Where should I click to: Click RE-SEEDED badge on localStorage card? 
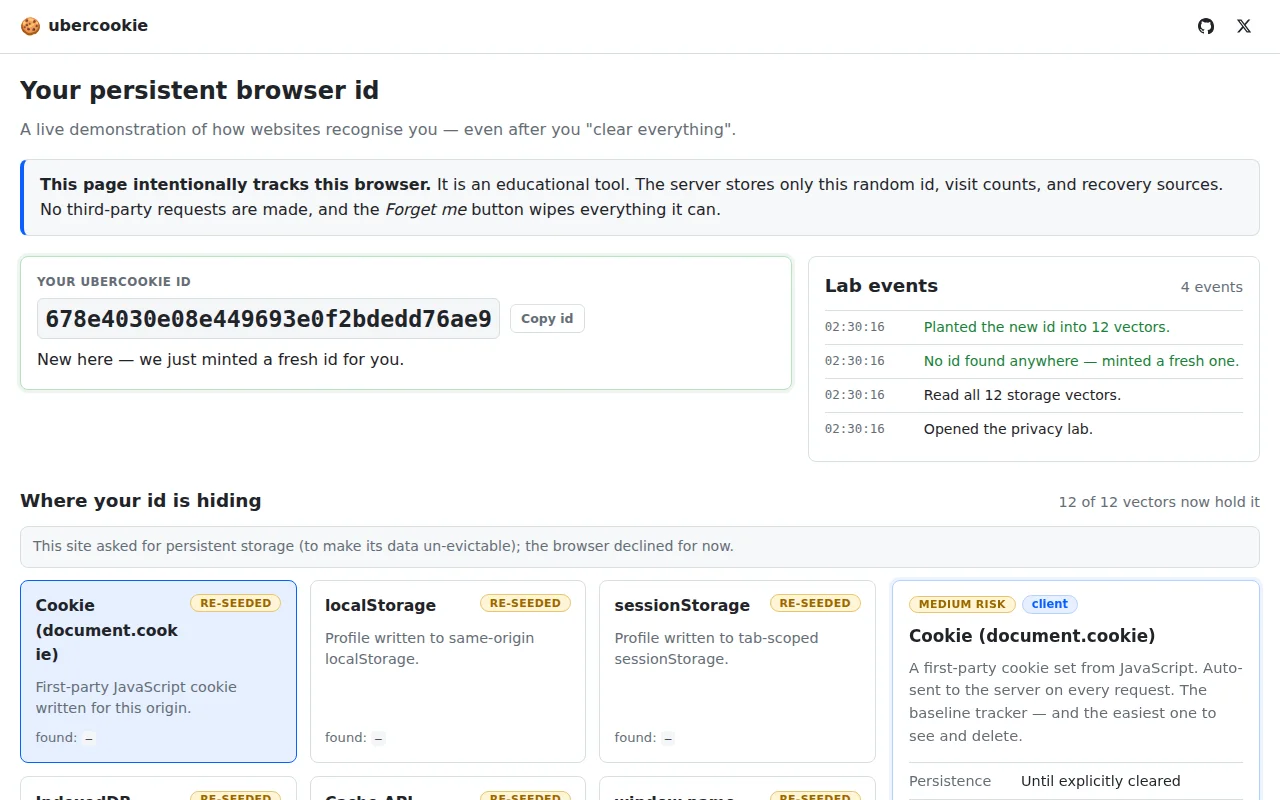(525, 603)
